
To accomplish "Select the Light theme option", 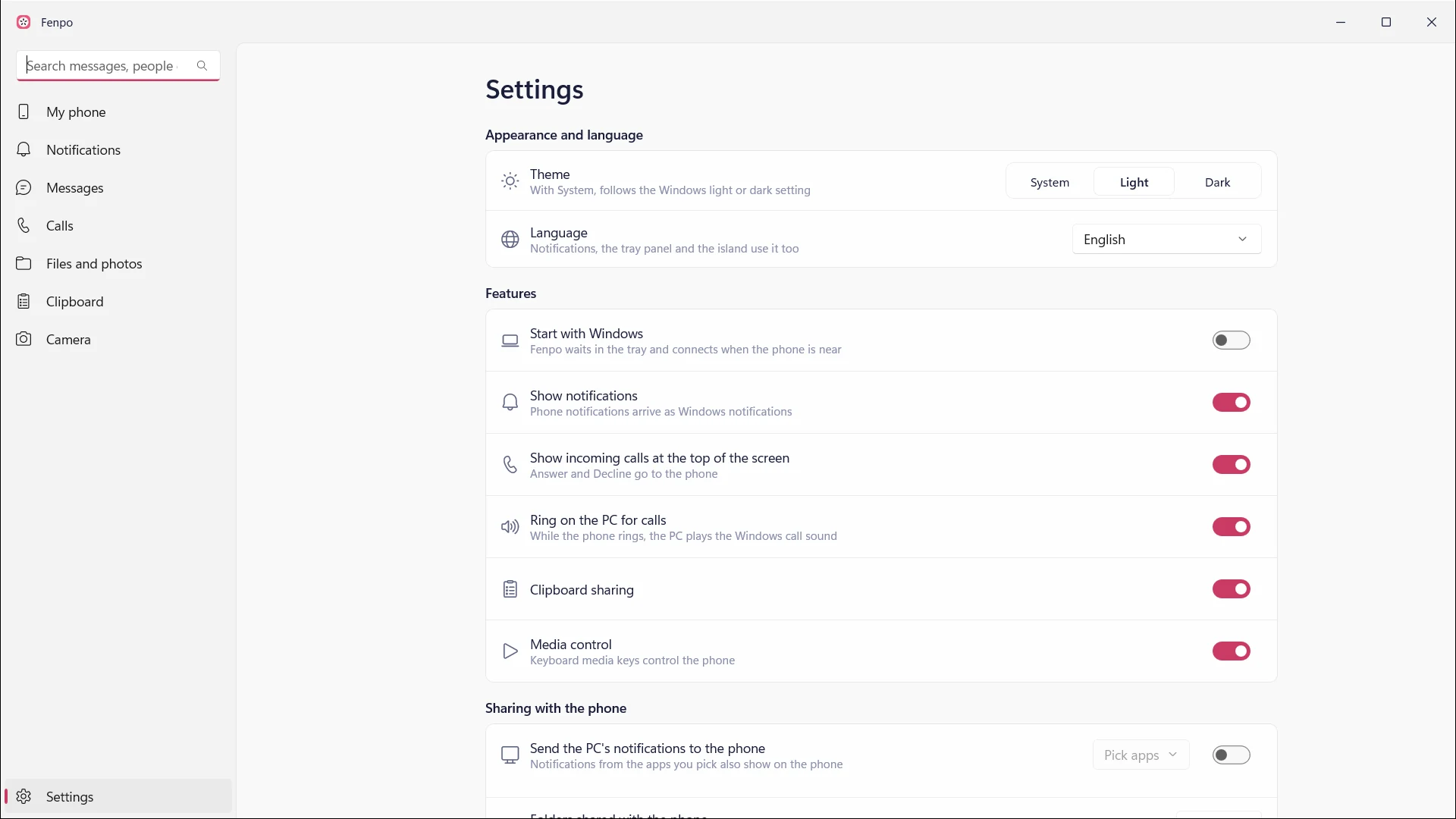I will click(1134, 182).
